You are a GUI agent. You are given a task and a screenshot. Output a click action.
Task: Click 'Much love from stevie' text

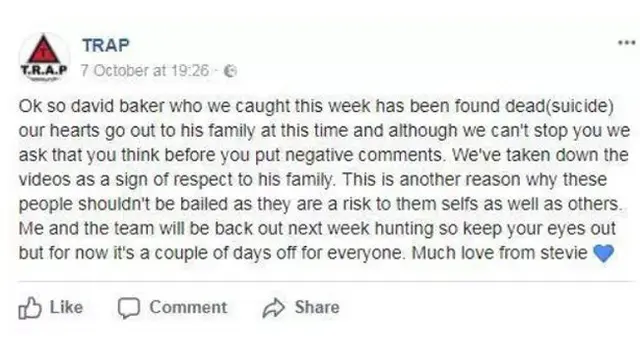(499, 253)
